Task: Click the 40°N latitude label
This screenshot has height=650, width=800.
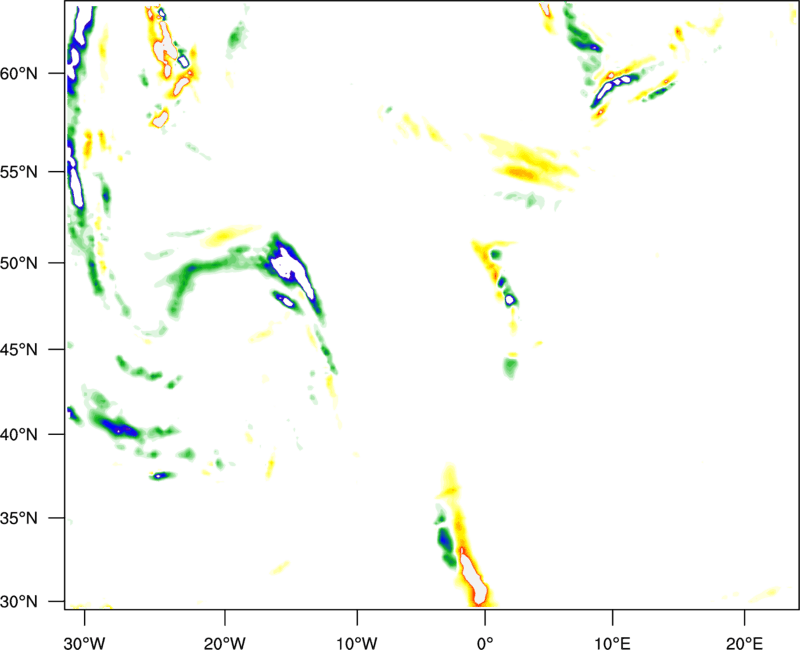Action: click(x=19, y=434)
